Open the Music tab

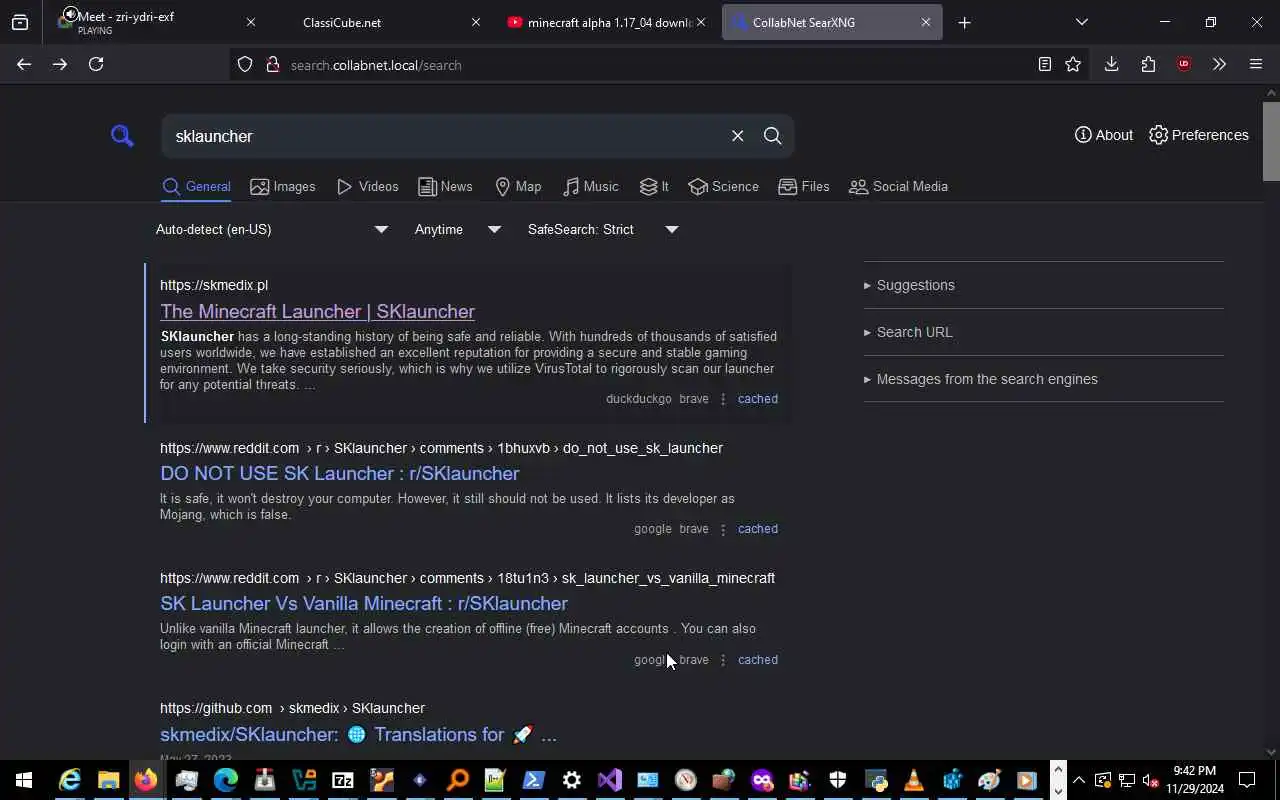tap(590, 187)
